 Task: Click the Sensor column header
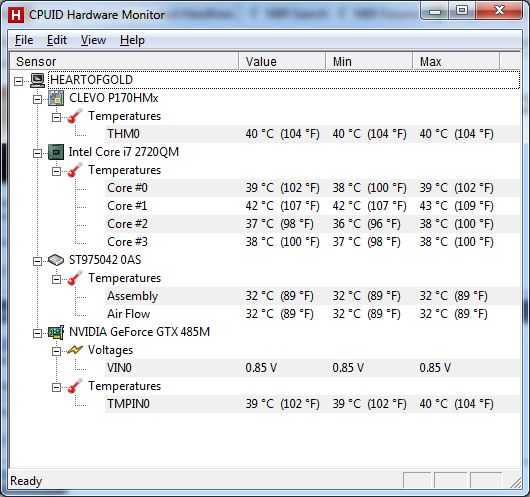124,62
